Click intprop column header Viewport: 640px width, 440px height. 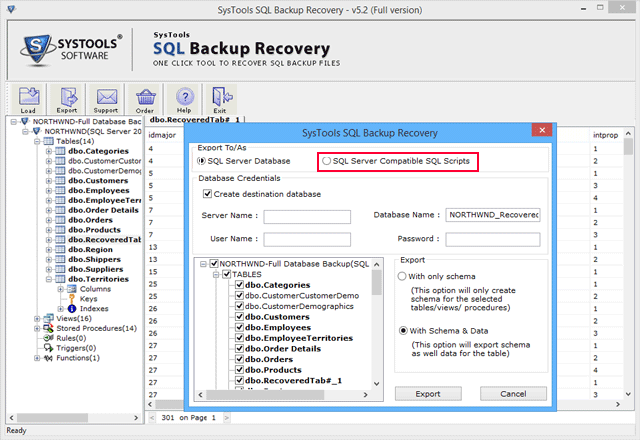click(x=605, y=135)
